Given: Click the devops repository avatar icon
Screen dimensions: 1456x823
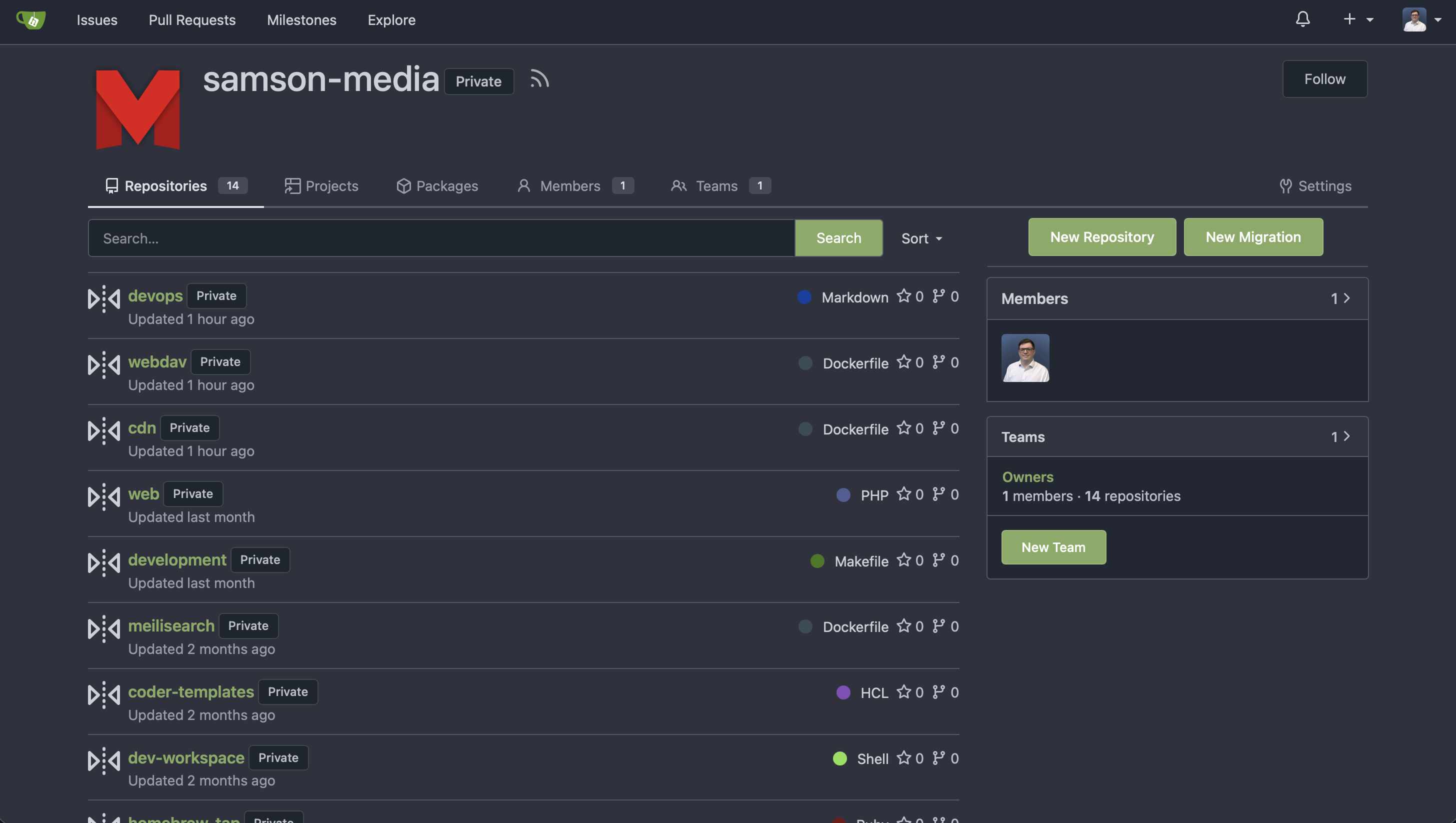Looking at the screenshot, I should [104, 298].
